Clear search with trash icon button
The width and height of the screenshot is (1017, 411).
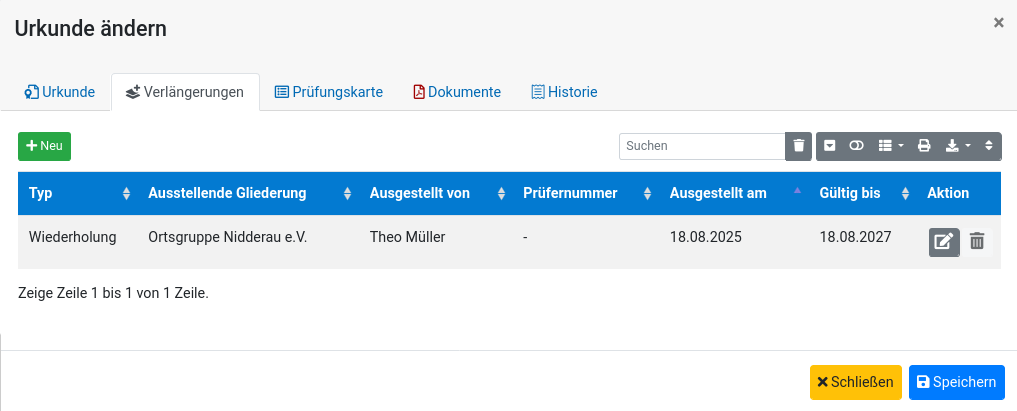click(799, 146)
